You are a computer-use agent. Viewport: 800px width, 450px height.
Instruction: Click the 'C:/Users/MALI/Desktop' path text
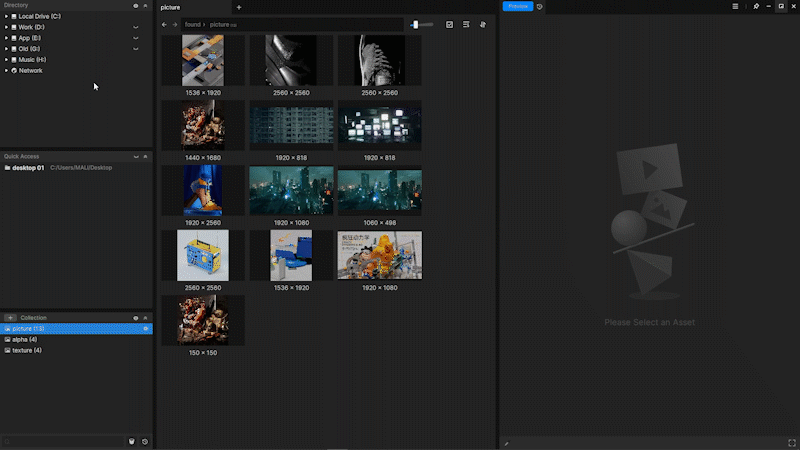point(81,167)
